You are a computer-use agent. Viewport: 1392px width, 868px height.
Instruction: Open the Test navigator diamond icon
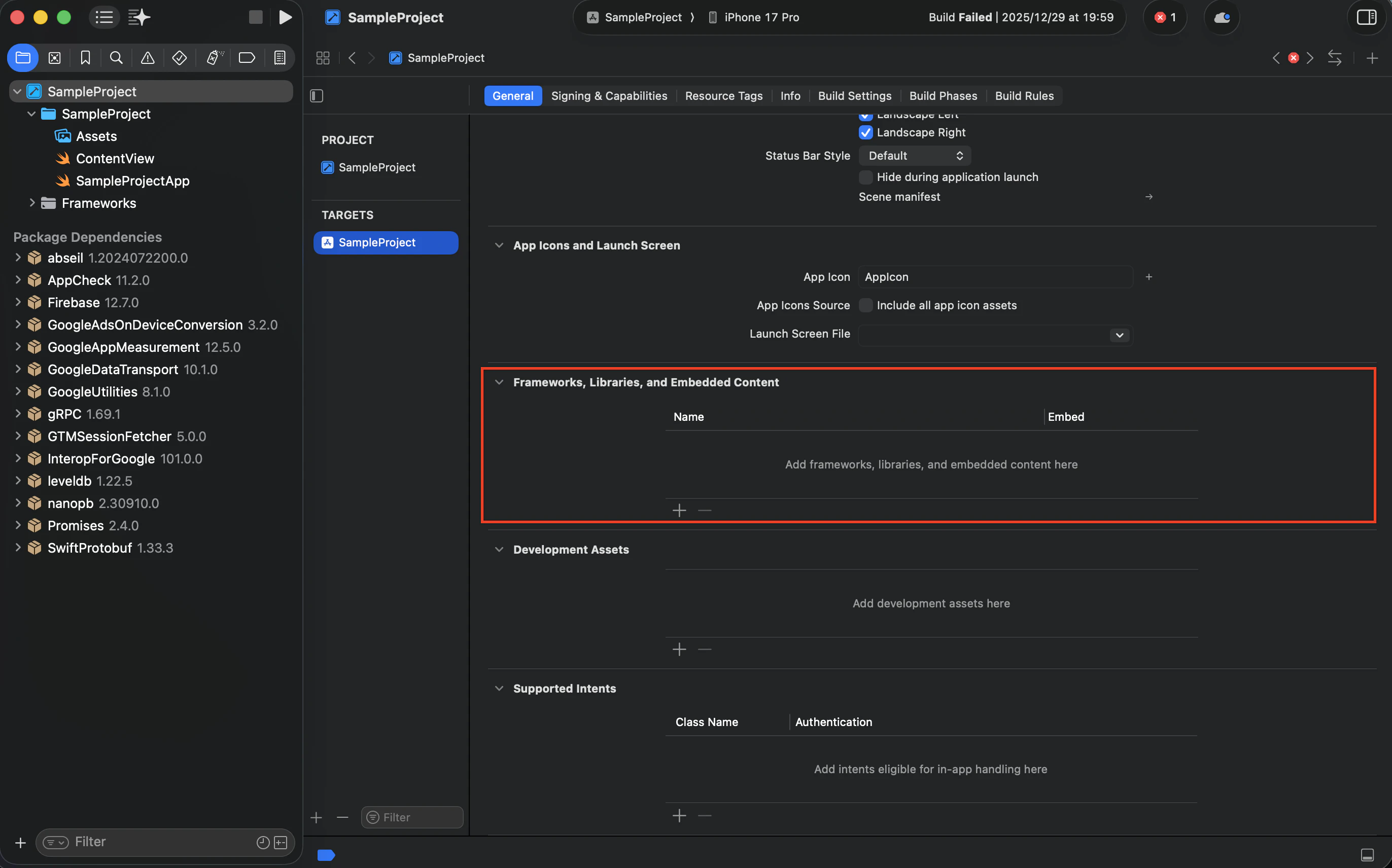tap(179, 58)
